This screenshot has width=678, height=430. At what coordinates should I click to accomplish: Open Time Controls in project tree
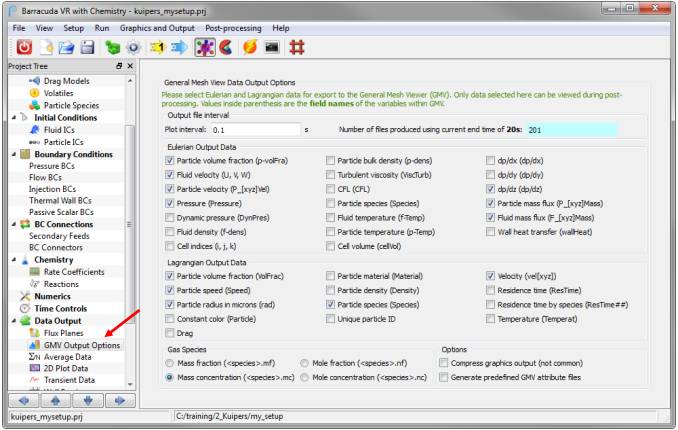pos(61,308)
